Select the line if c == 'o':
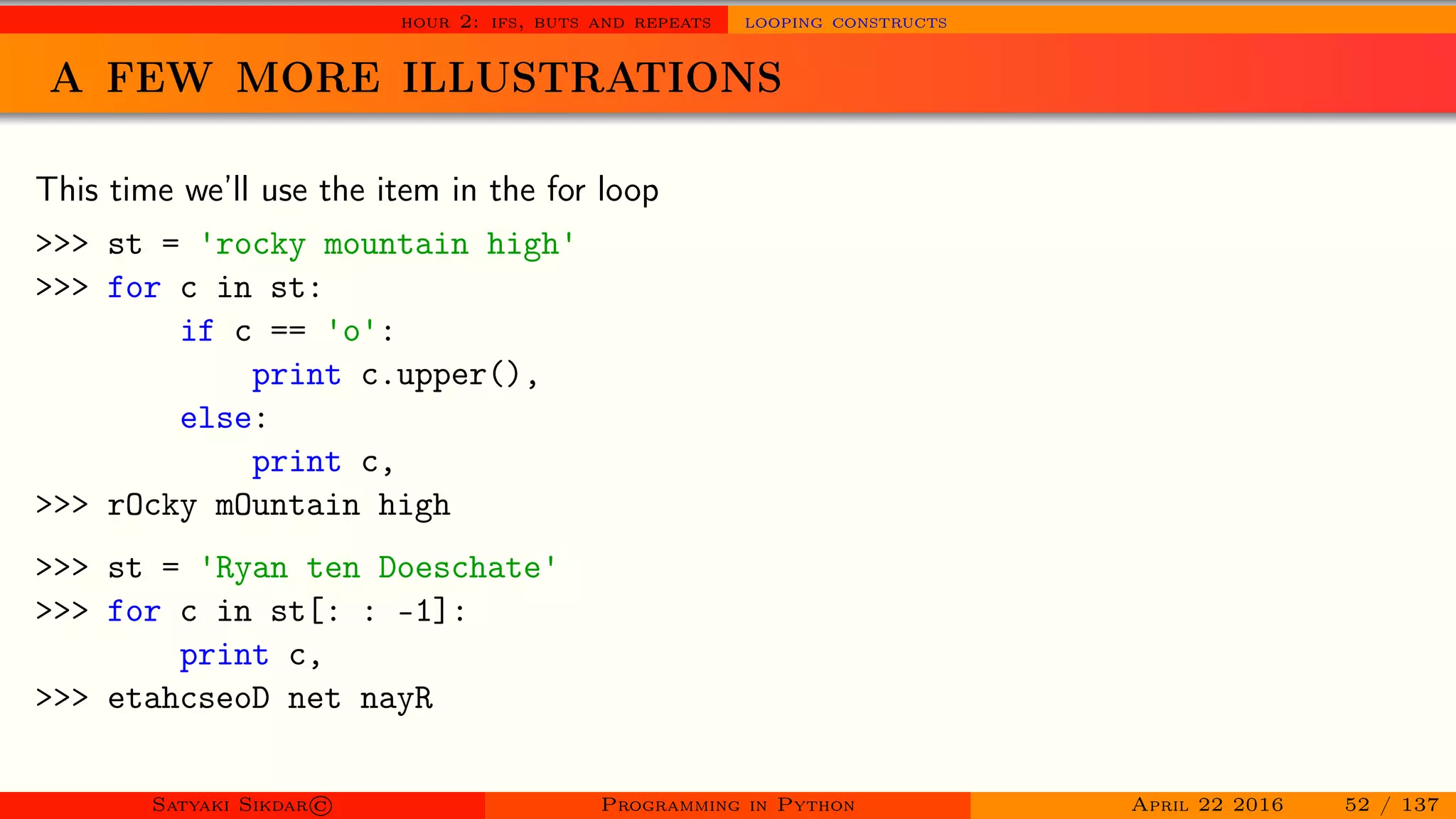Viewport: 1456px width, 819px height. [x=287, y=331]
